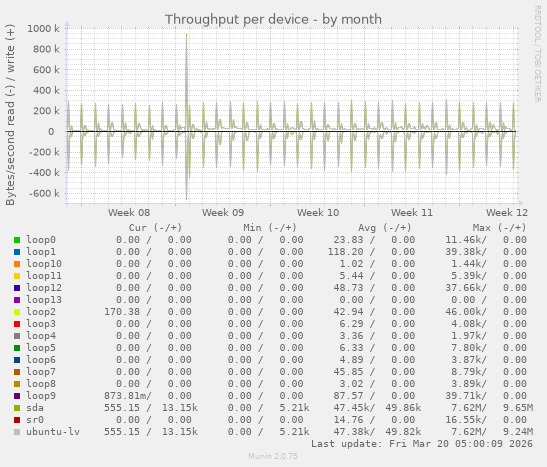Select the loop9 legend label
Image resolution: width=547 pixels, height=467 pixels.
tap(41, 396)
